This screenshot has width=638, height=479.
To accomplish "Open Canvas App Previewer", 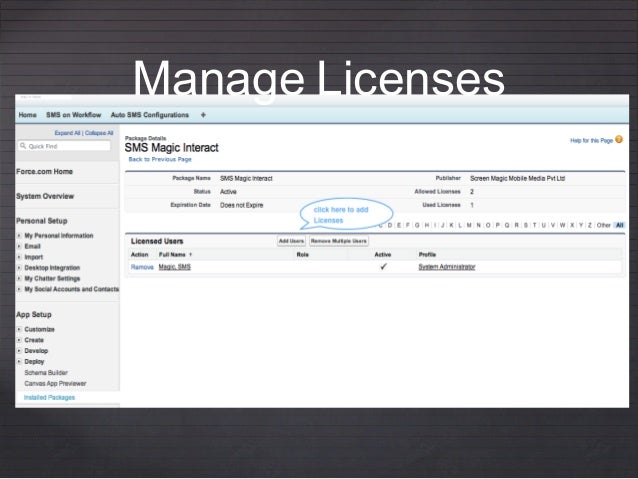I will (55, 383).
